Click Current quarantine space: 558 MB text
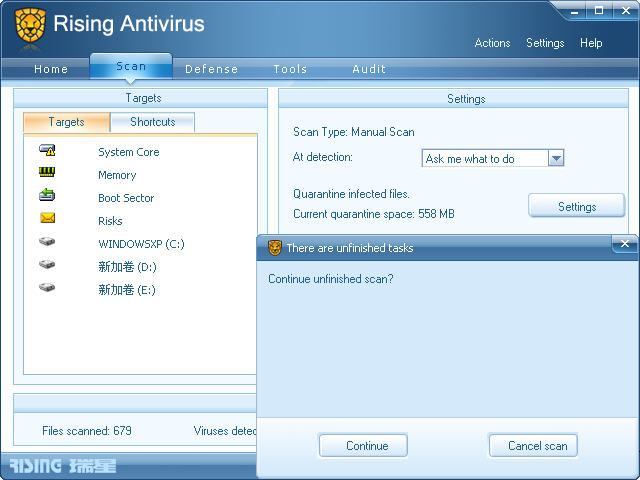This screenshot has width=640, height=480. tap(374, 214)
